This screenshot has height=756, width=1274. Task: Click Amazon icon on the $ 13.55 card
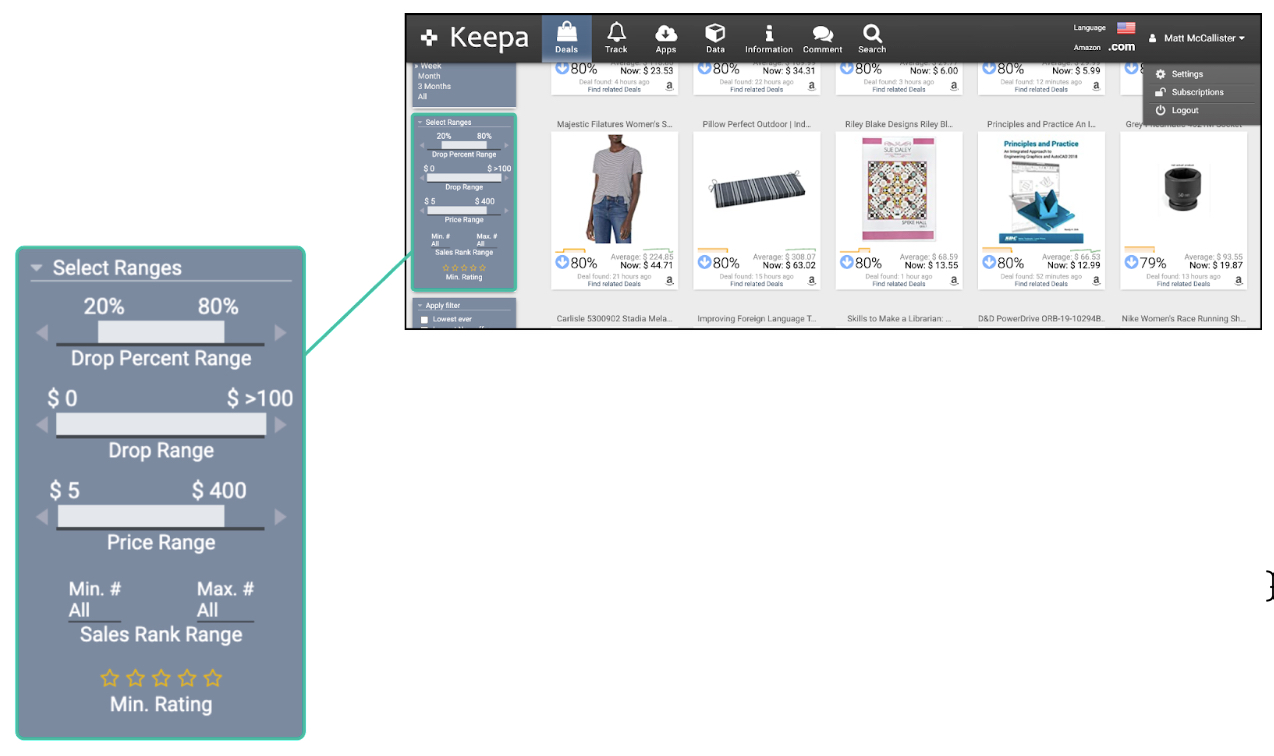pos(954,283)
